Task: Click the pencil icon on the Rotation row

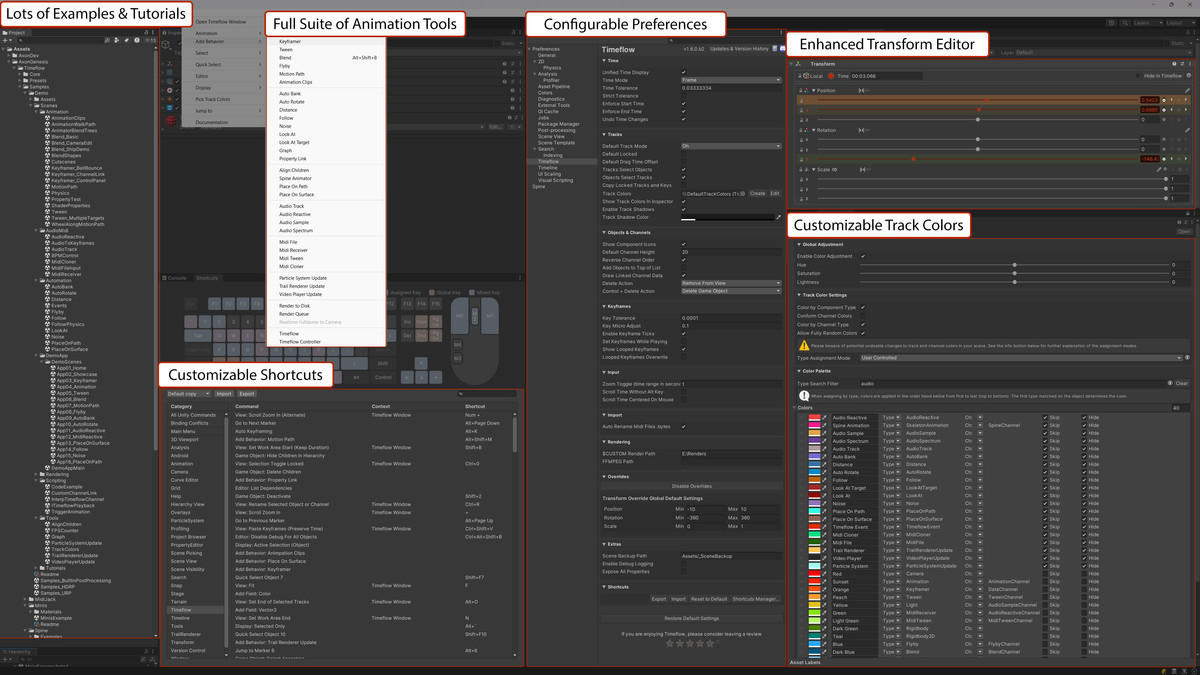Action: pos(1187,130)
